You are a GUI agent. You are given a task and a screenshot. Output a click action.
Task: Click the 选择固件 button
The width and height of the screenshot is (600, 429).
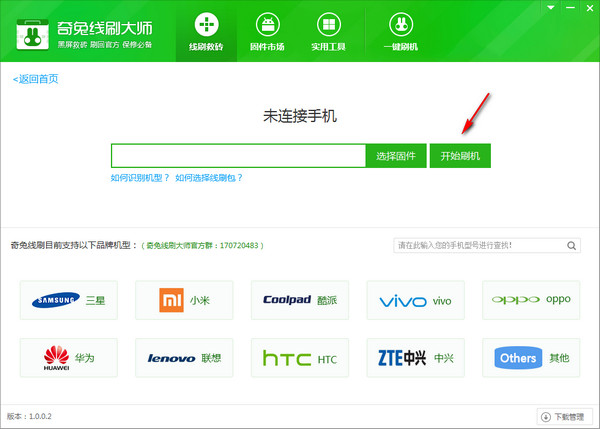coord(396,156)
